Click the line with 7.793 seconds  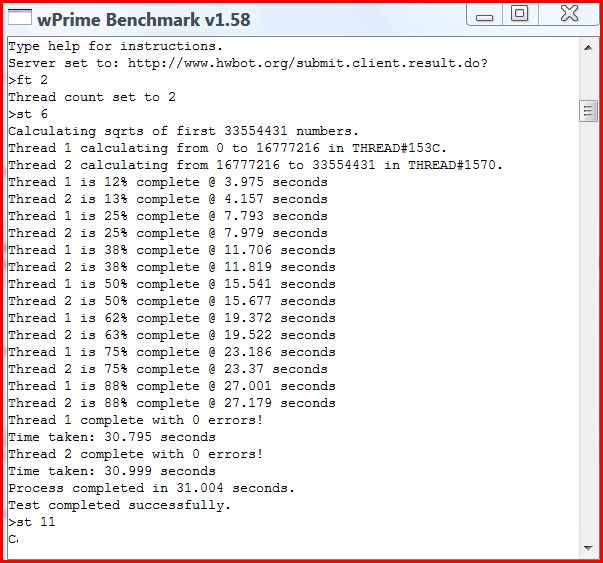pos(168,216)
